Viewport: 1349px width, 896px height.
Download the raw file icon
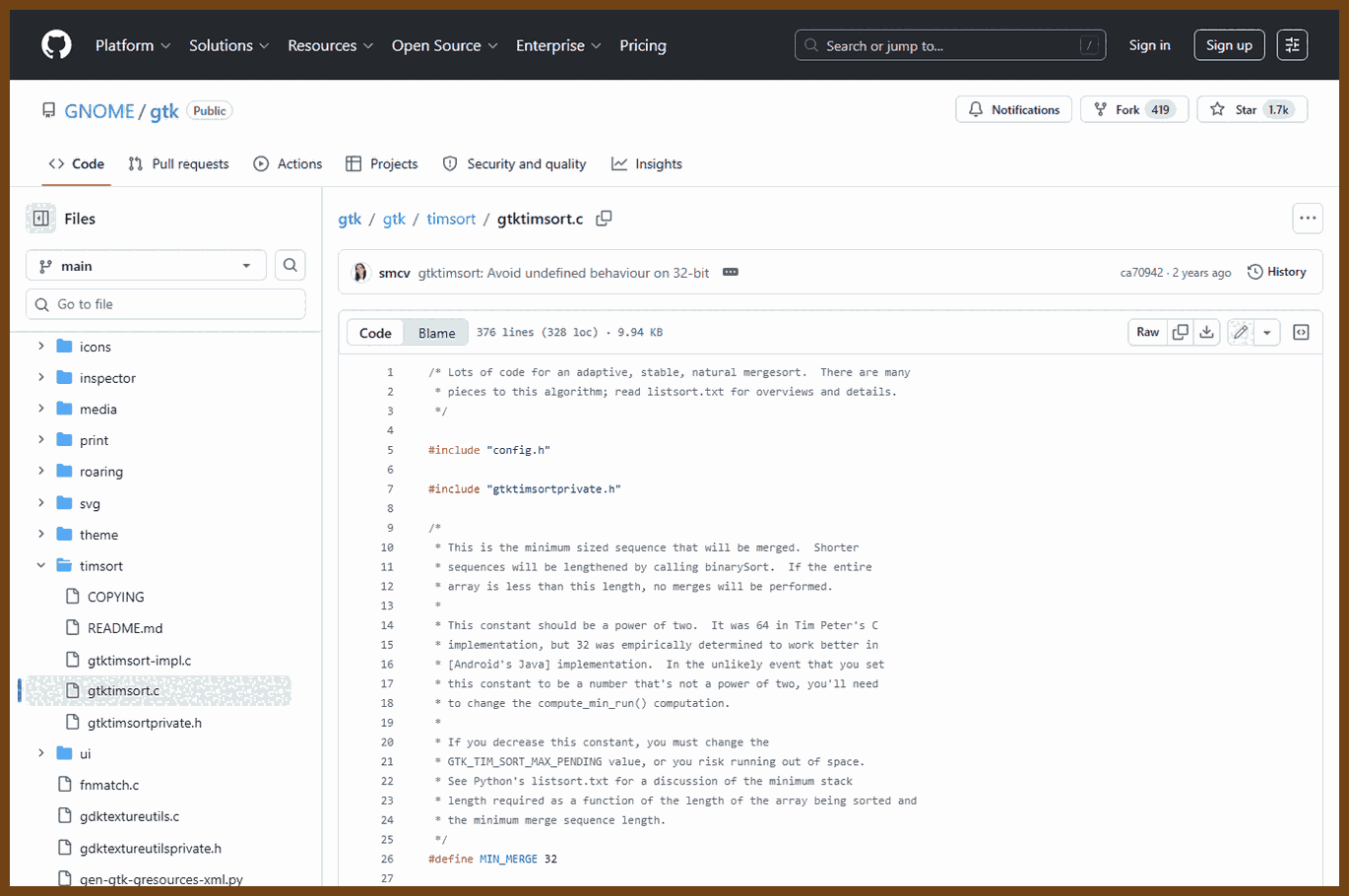coord(1206,333)
